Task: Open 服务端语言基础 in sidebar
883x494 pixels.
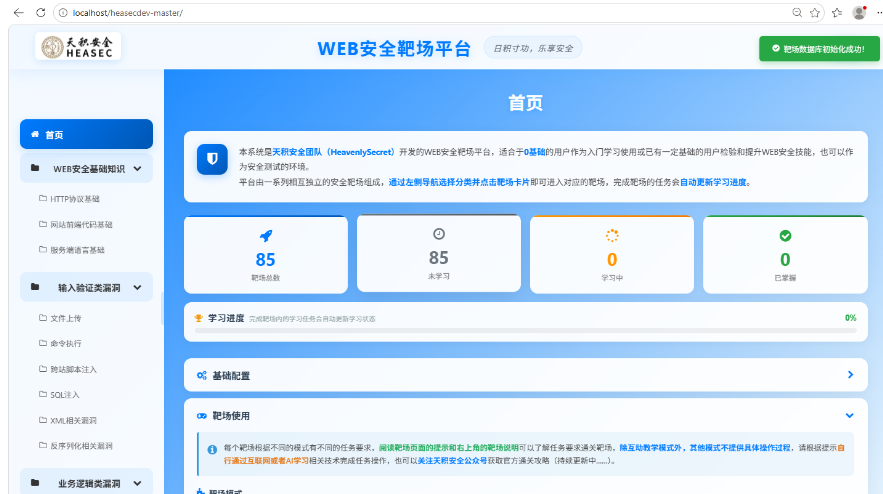Action: (77, 250)
